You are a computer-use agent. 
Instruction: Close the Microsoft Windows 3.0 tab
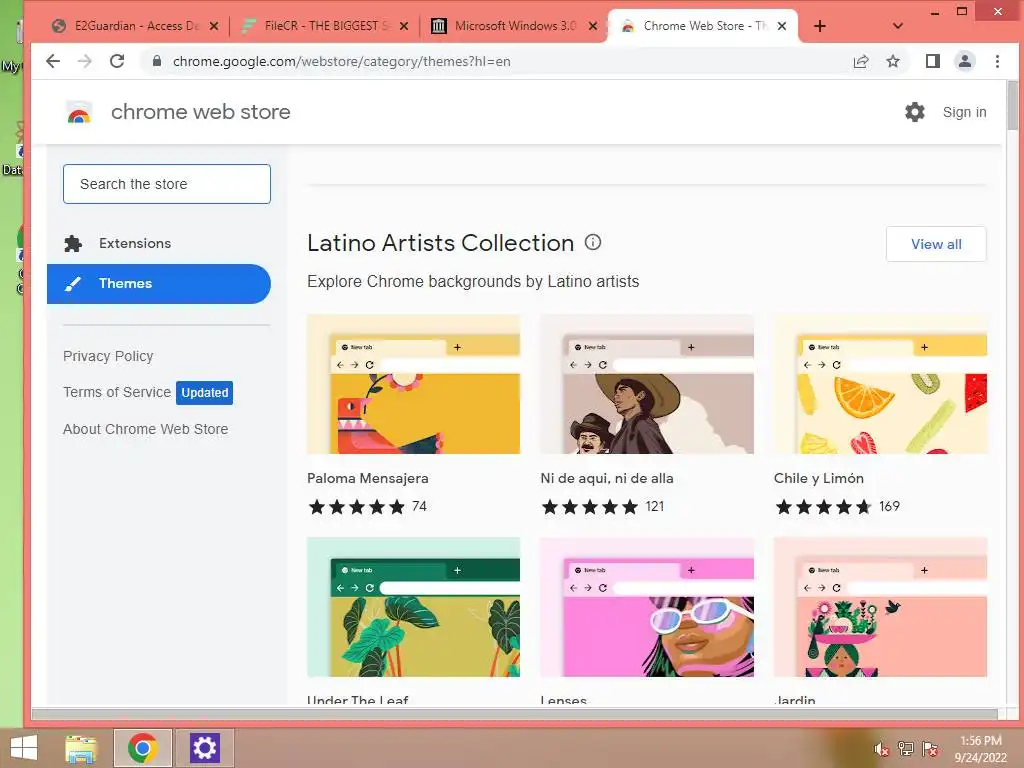(x=592, y=26)
